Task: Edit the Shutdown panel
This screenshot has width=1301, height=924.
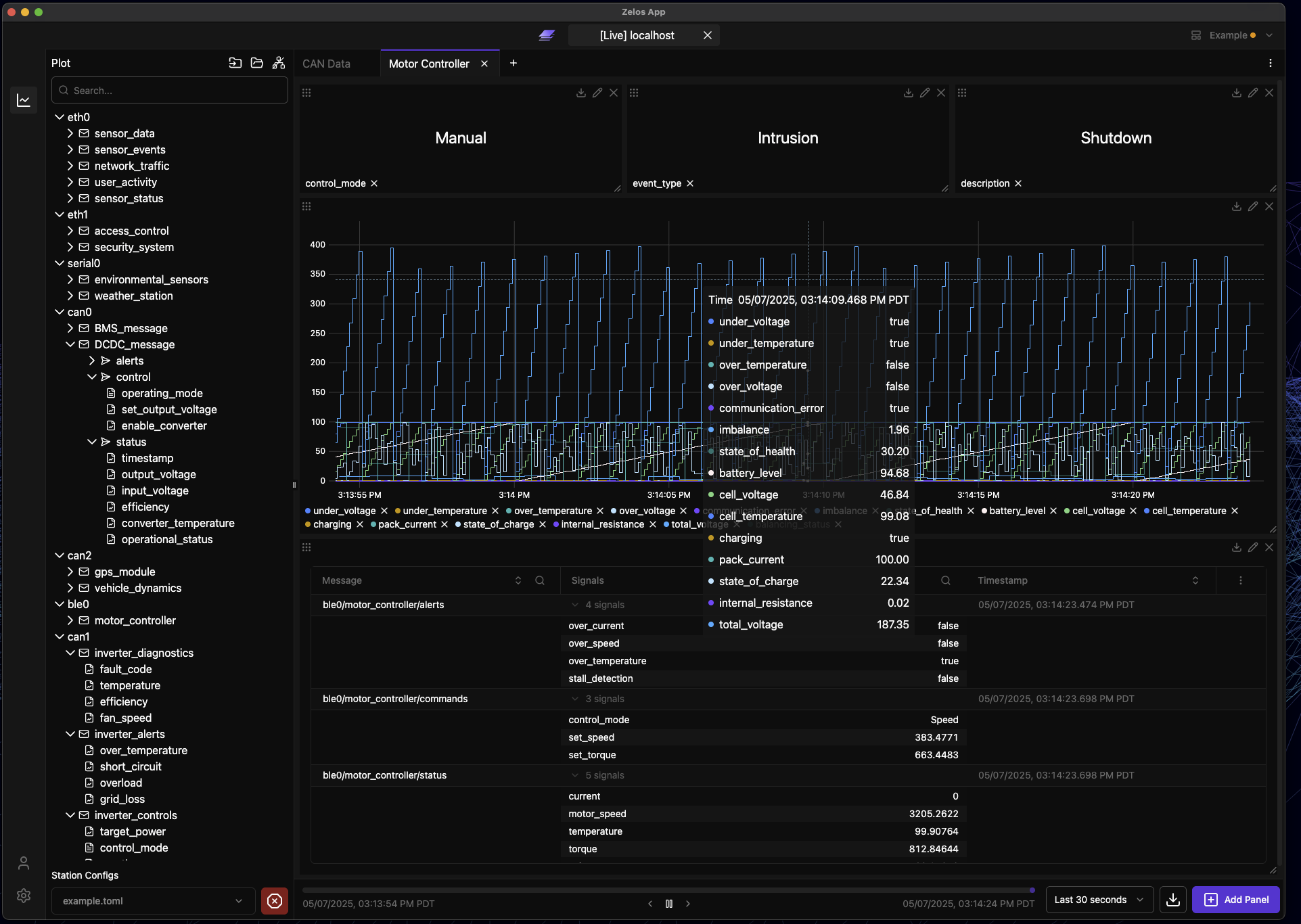Action: [1253, 93]
